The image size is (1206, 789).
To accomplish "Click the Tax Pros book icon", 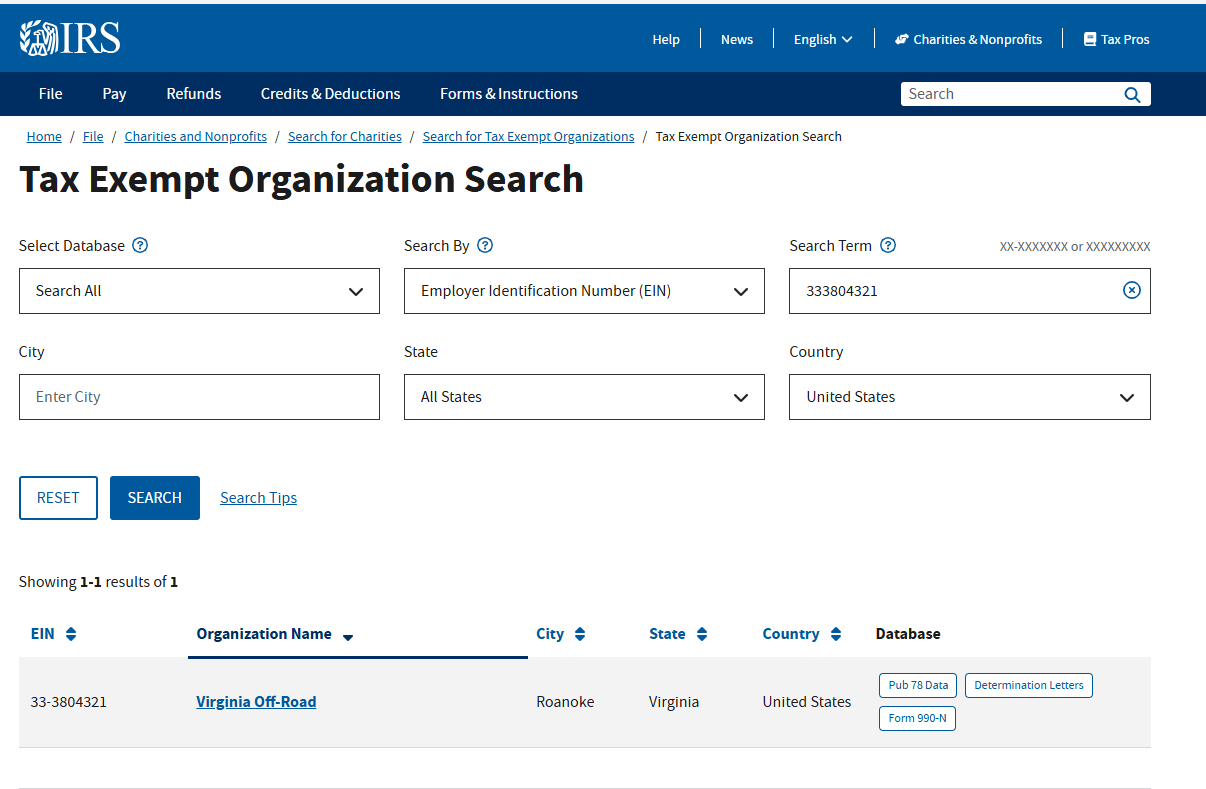I will point(1090,39).
